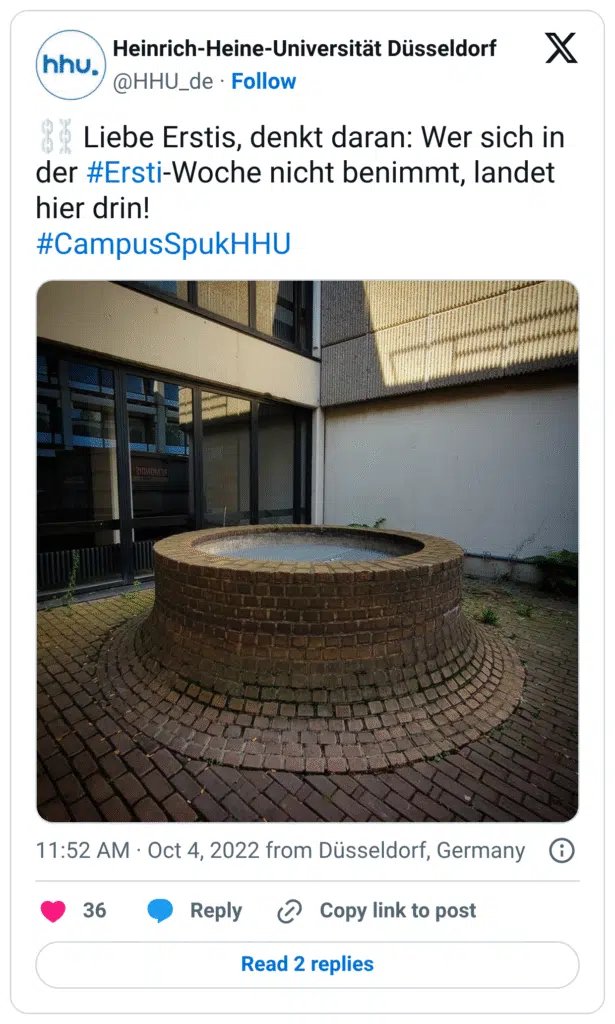Open the #CampusSpukHHU hashtag

coord(163,244)
